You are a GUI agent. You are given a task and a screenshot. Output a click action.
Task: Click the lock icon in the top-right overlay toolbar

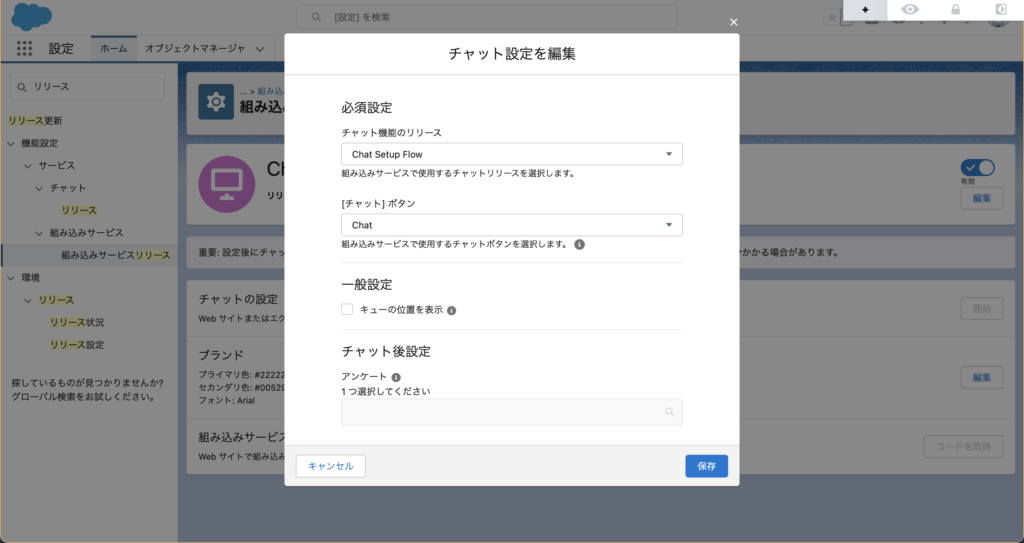click(x=955, y=10)
